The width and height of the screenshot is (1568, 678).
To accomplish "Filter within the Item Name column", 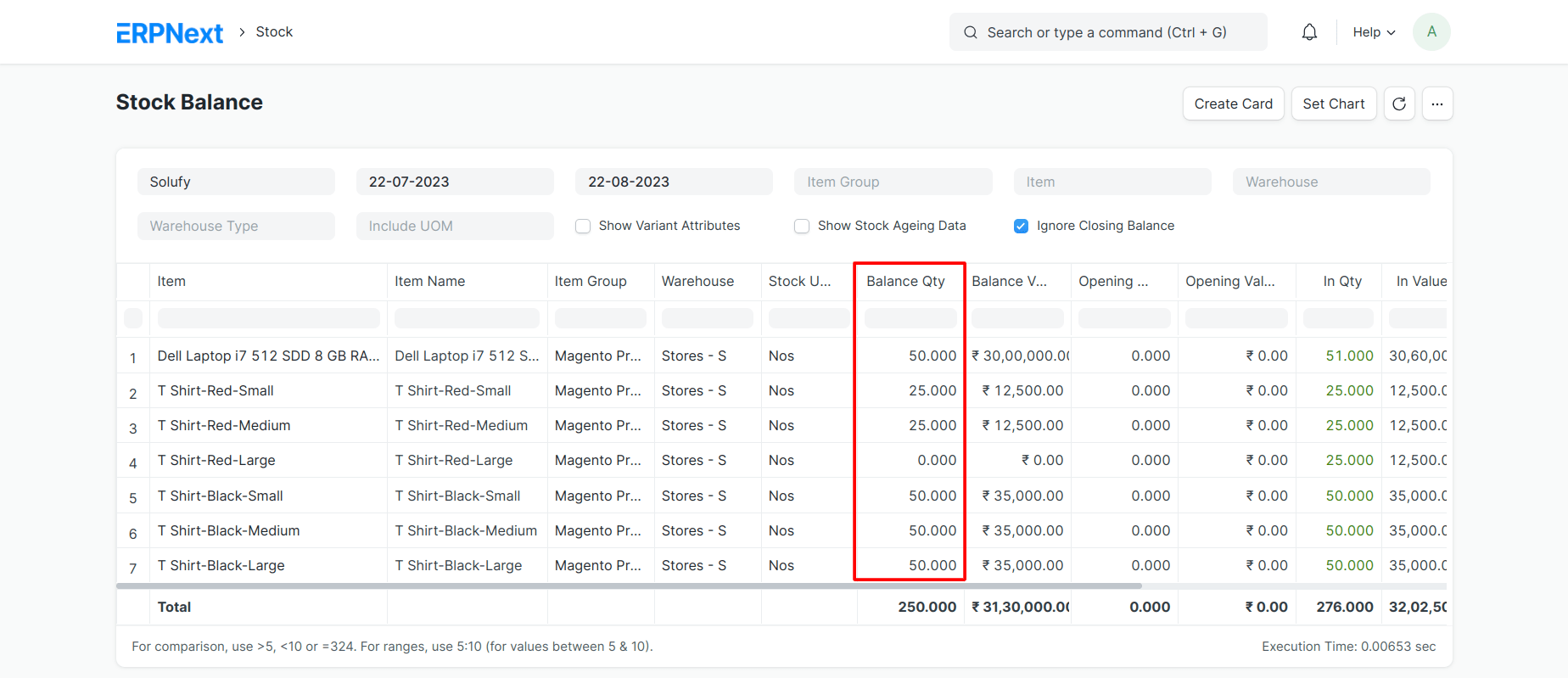I will click(467, 319).
